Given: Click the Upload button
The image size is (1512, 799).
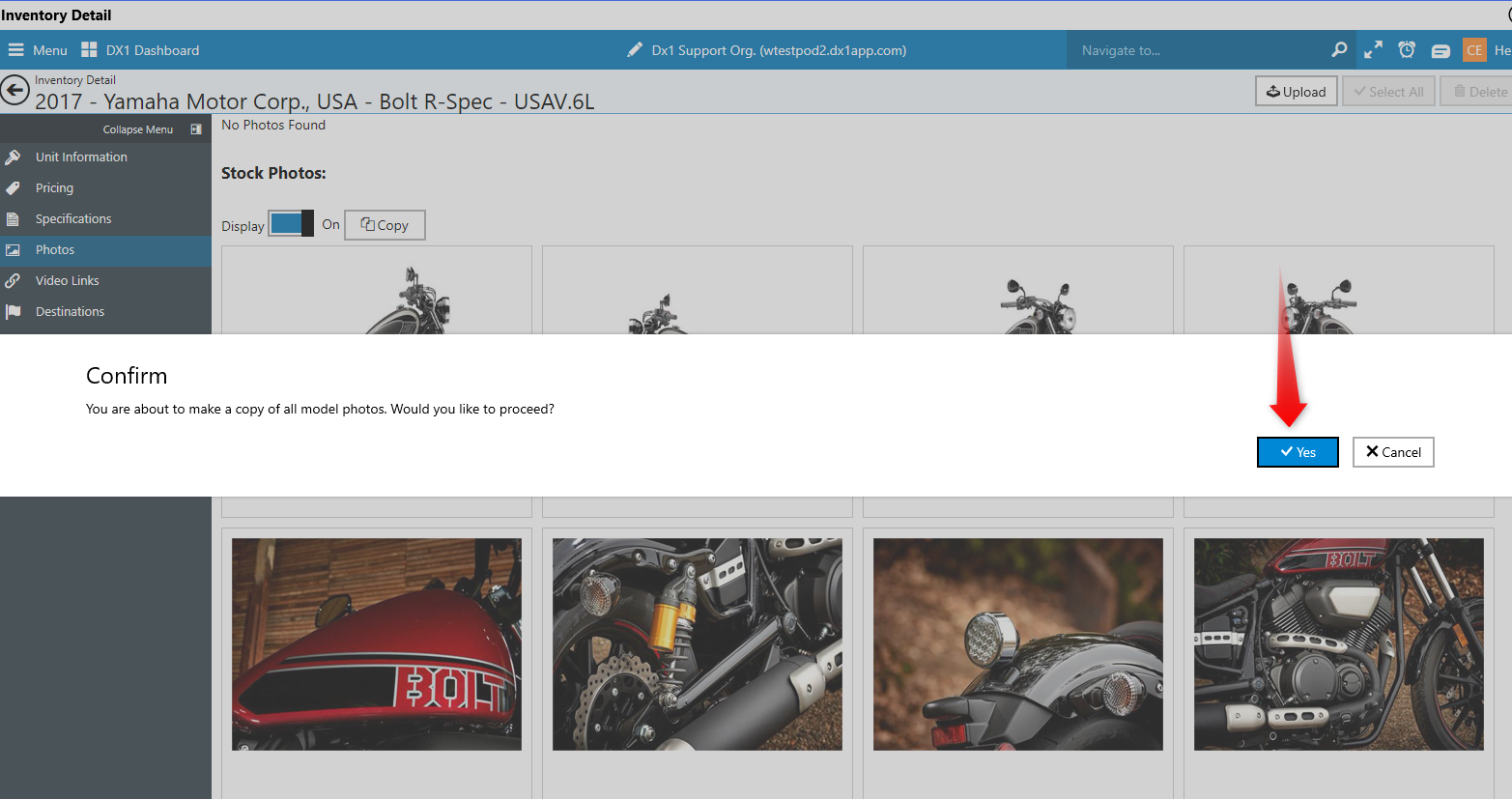Looking at the screenshot, I should pyautogui.click(x=1297, y=92).
